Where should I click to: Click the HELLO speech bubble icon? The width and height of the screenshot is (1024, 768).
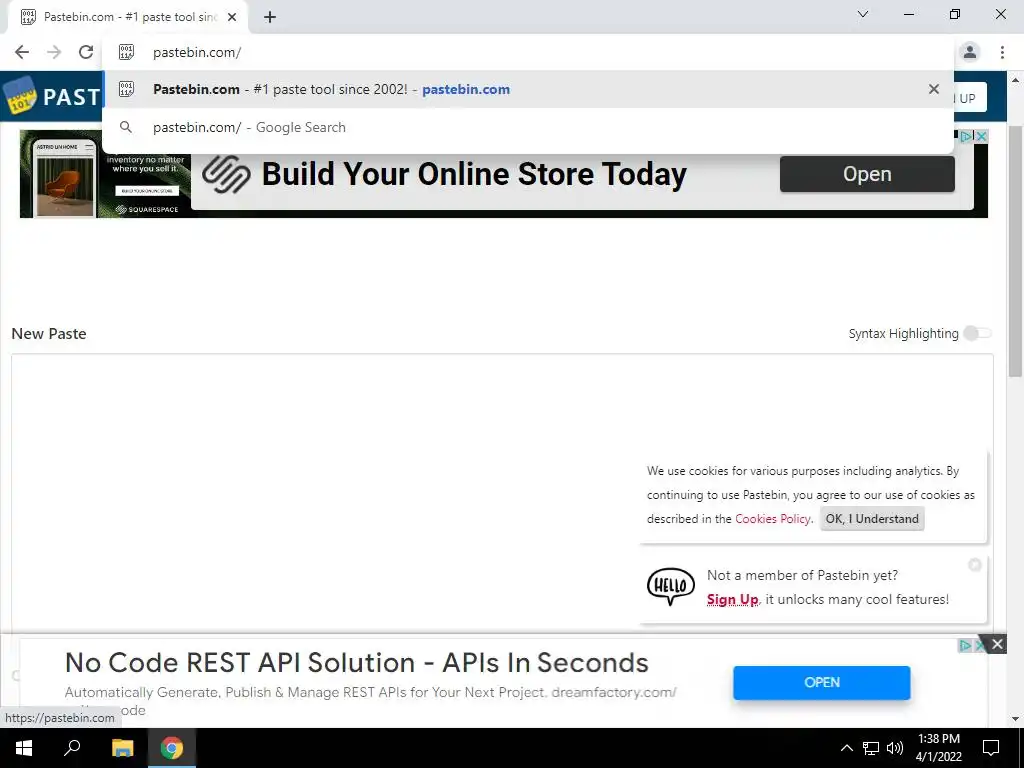coord(671,586)
